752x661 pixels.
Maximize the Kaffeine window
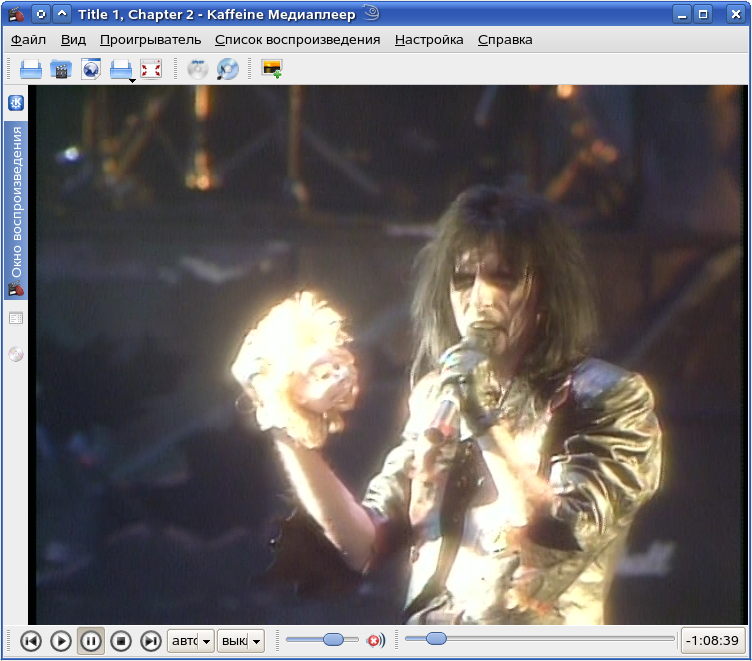click(703, 14)
